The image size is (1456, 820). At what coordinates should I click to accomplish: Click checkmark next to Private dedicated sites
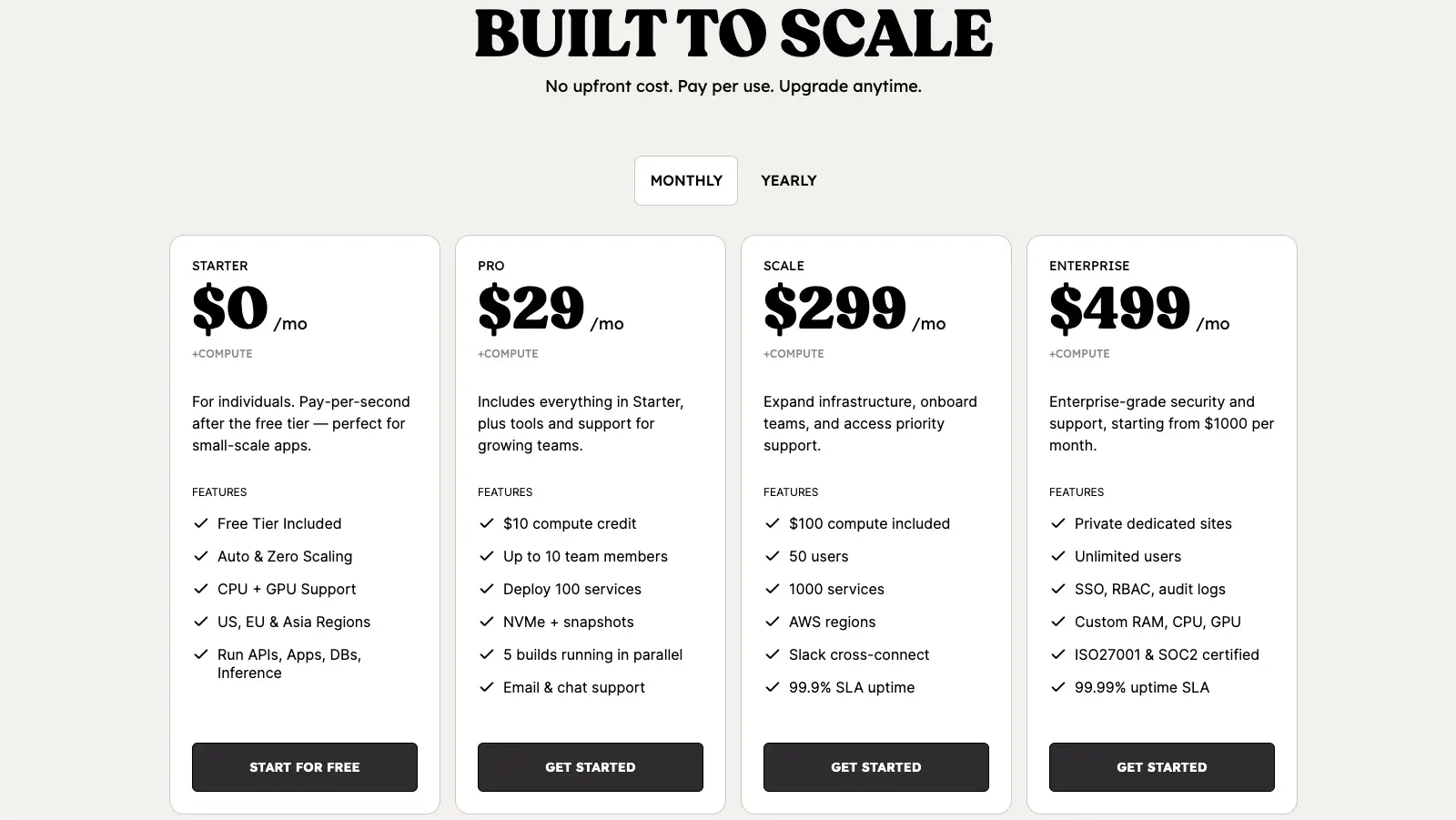click(1058, 523)
